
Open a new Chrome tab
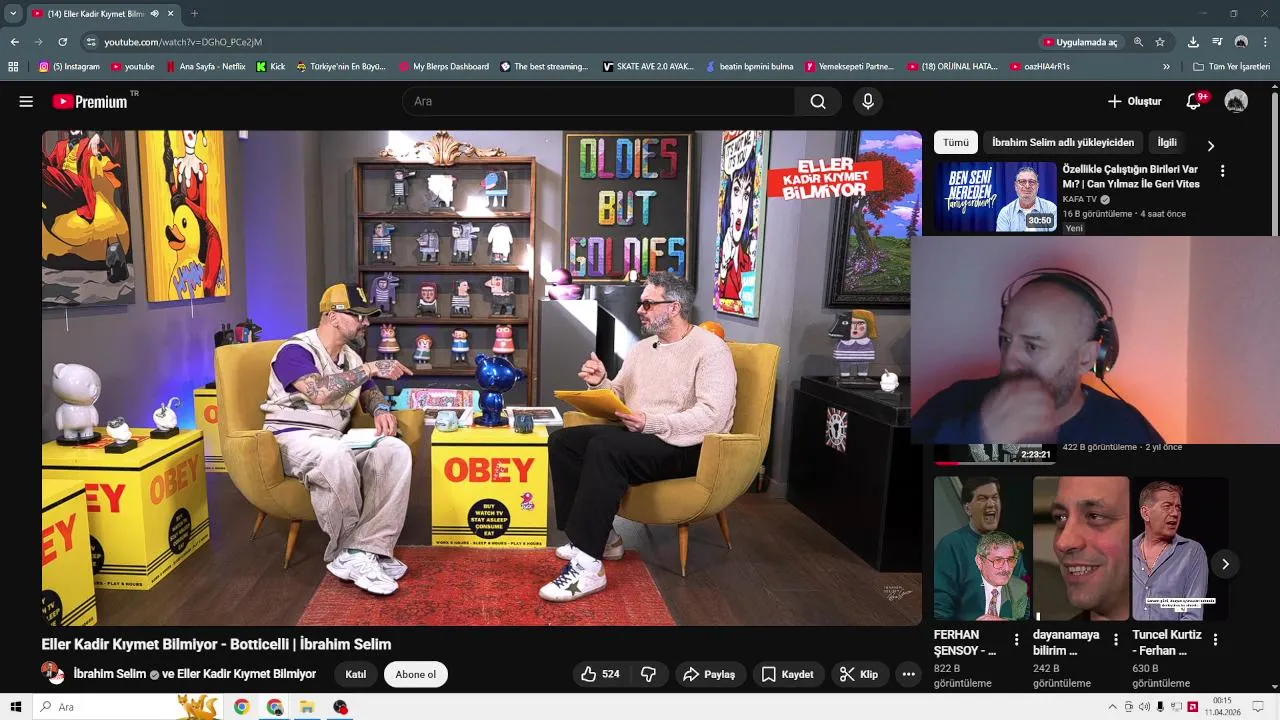[x=194, y=14]
